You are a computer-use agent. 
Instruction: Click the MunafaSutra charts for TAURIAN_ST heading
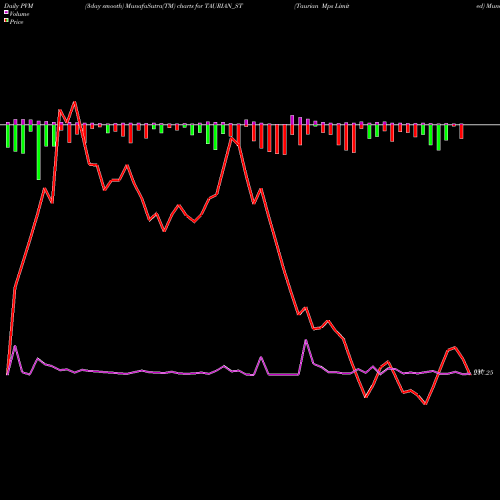[x=164, y=6]
